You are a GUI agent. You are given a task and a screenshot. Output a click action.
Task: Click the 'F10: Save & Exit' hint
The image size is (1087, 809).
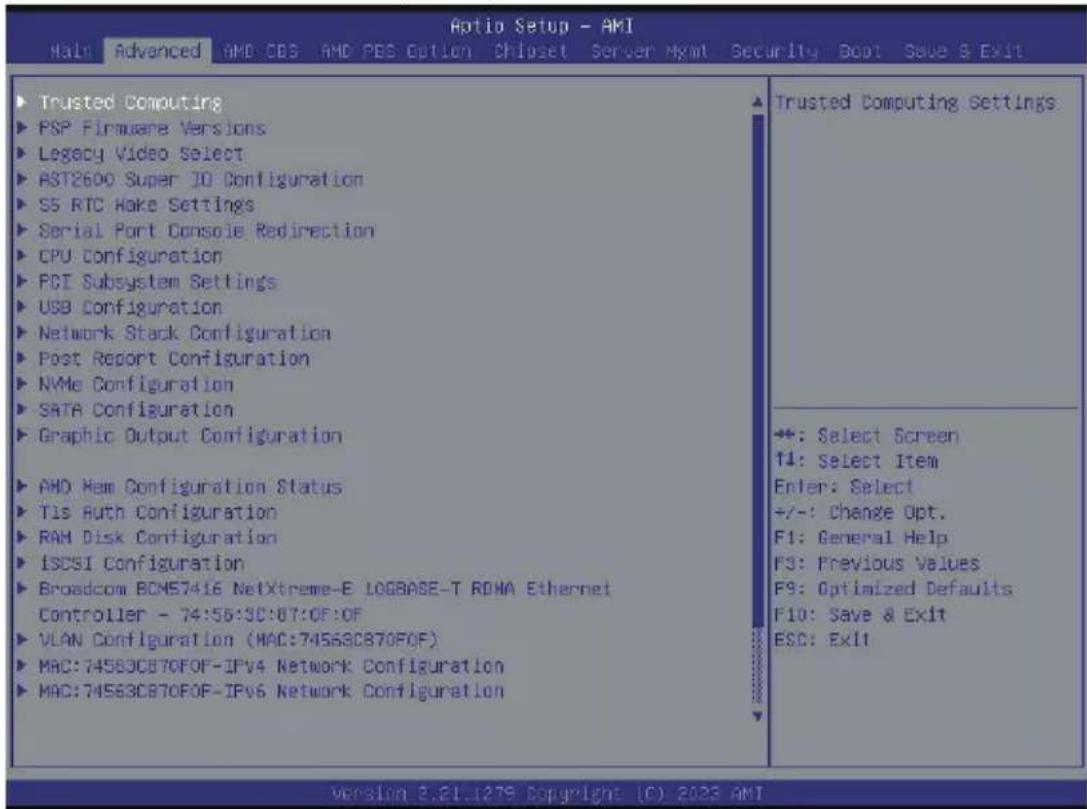(860, 615)
